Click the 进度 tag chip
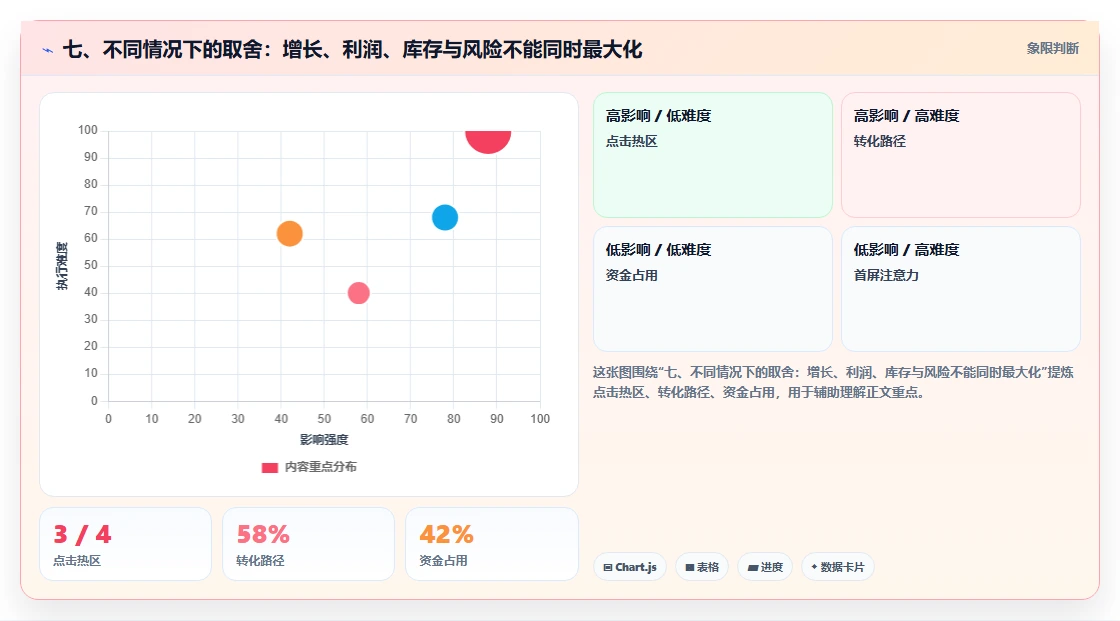 click(x=765, y=567)
